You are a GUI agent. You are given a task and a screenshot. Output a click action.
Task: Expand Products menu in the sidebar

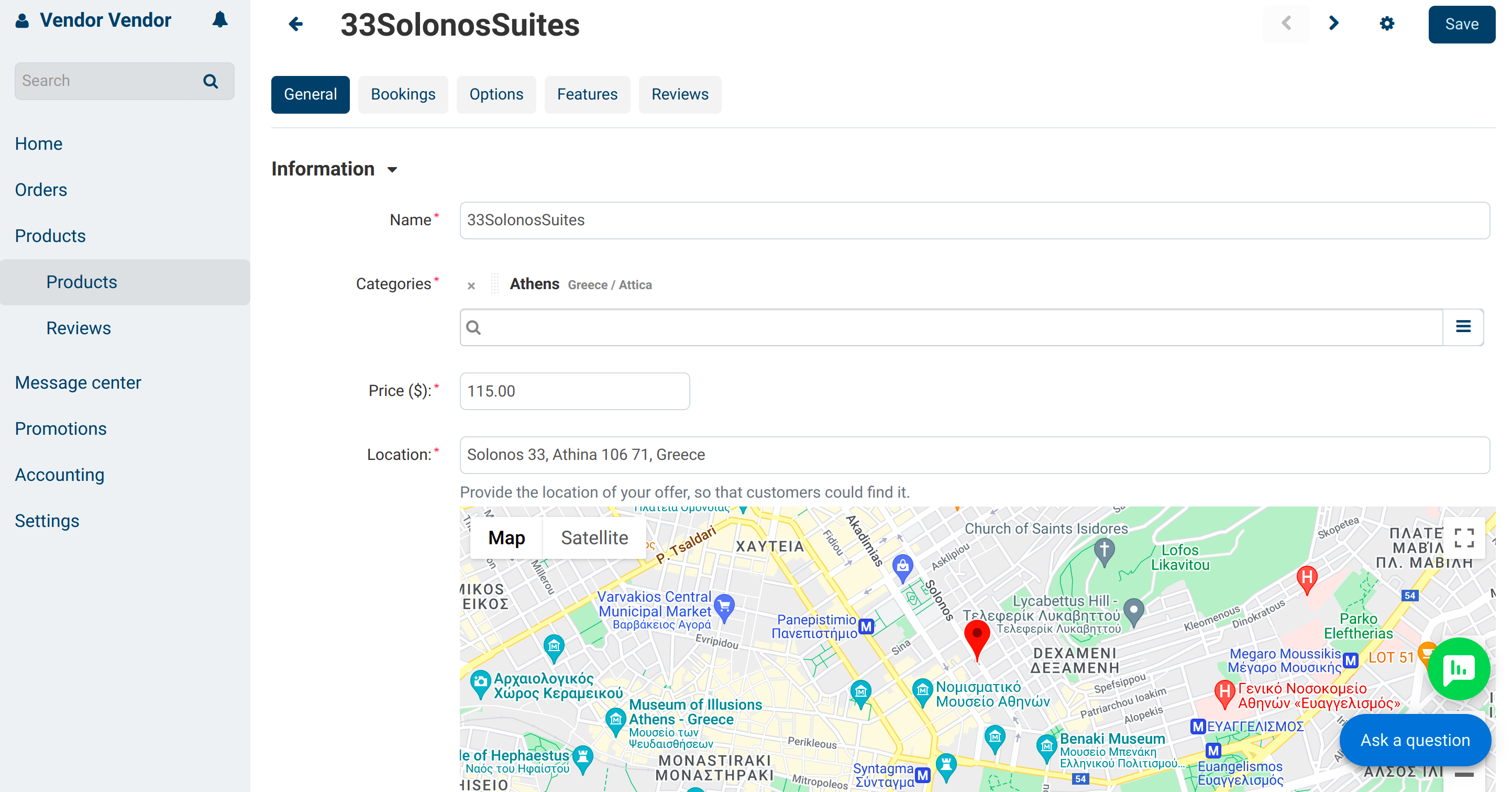point(50,236)
